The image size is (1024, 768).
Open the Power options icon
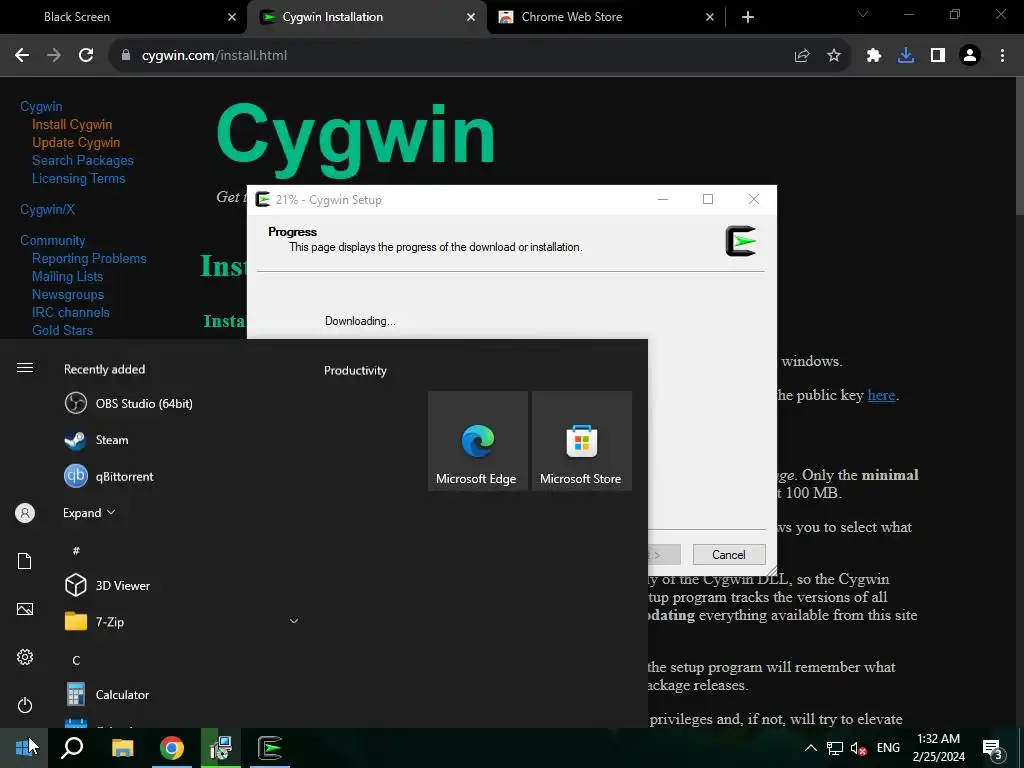(25, 705)
